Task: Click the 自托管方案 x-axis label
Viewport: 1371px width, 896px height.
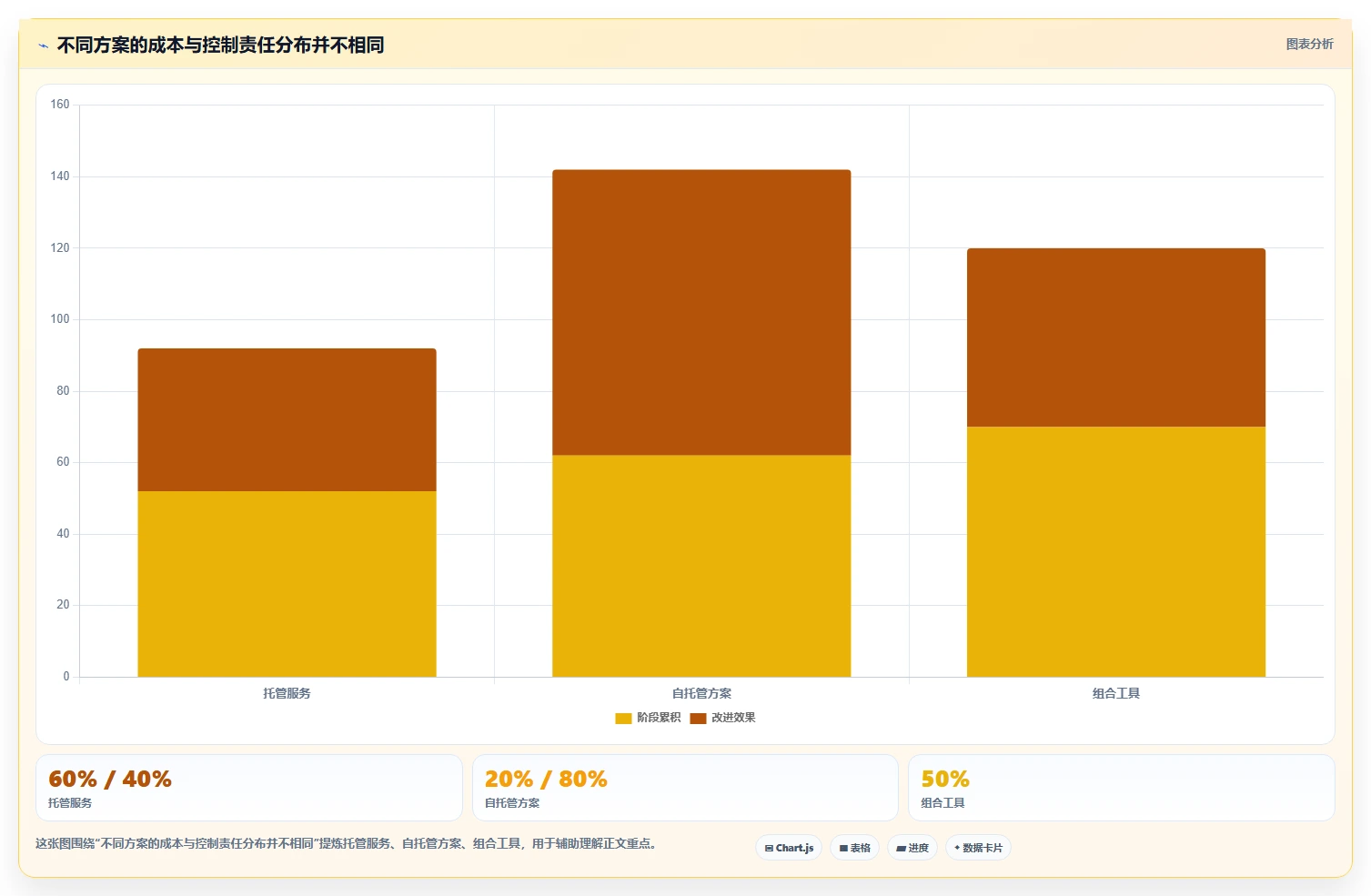Action: [701, 693]
